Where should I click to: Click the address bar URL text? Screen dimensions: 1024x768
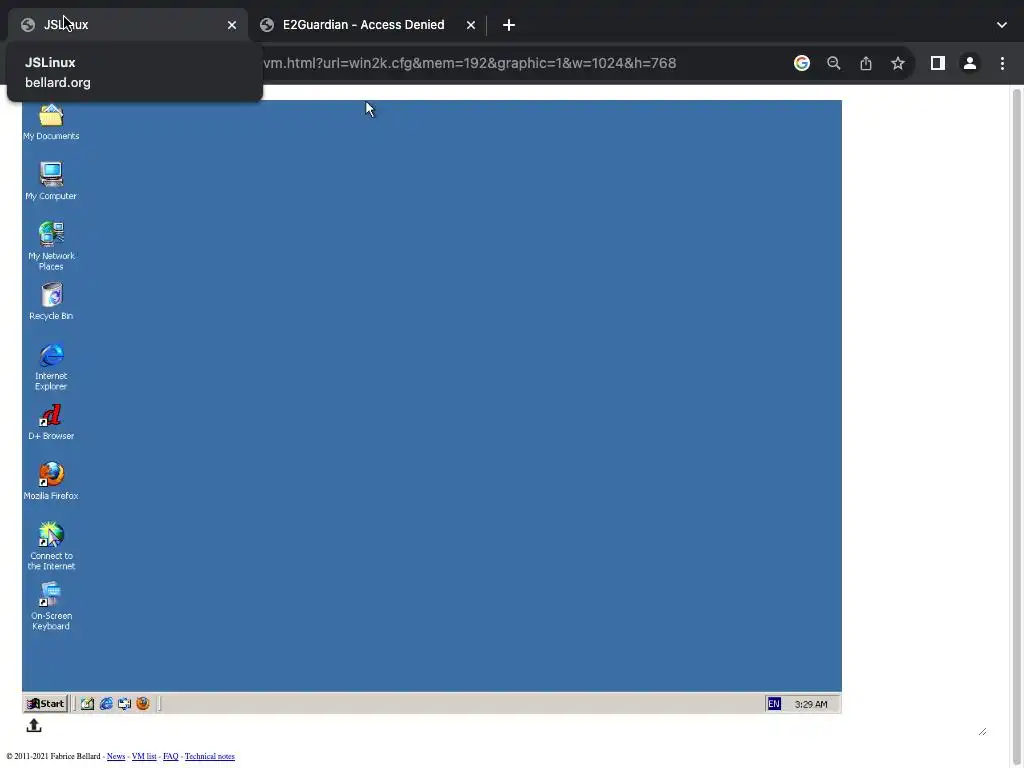click(x=469, y=63)
